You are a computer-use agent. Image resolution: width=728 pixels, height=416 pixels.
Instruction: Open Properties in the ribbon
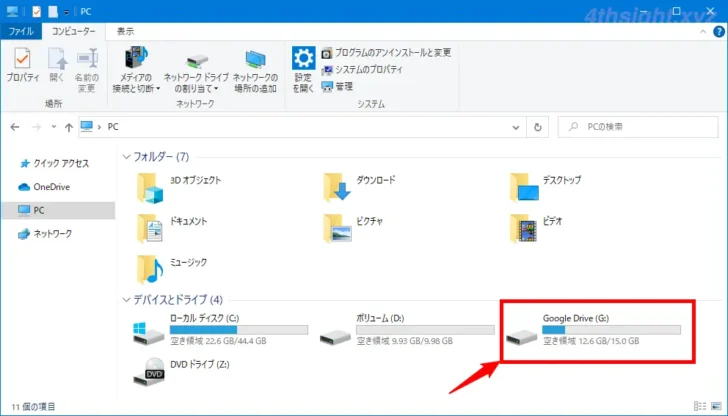[22, 65]
